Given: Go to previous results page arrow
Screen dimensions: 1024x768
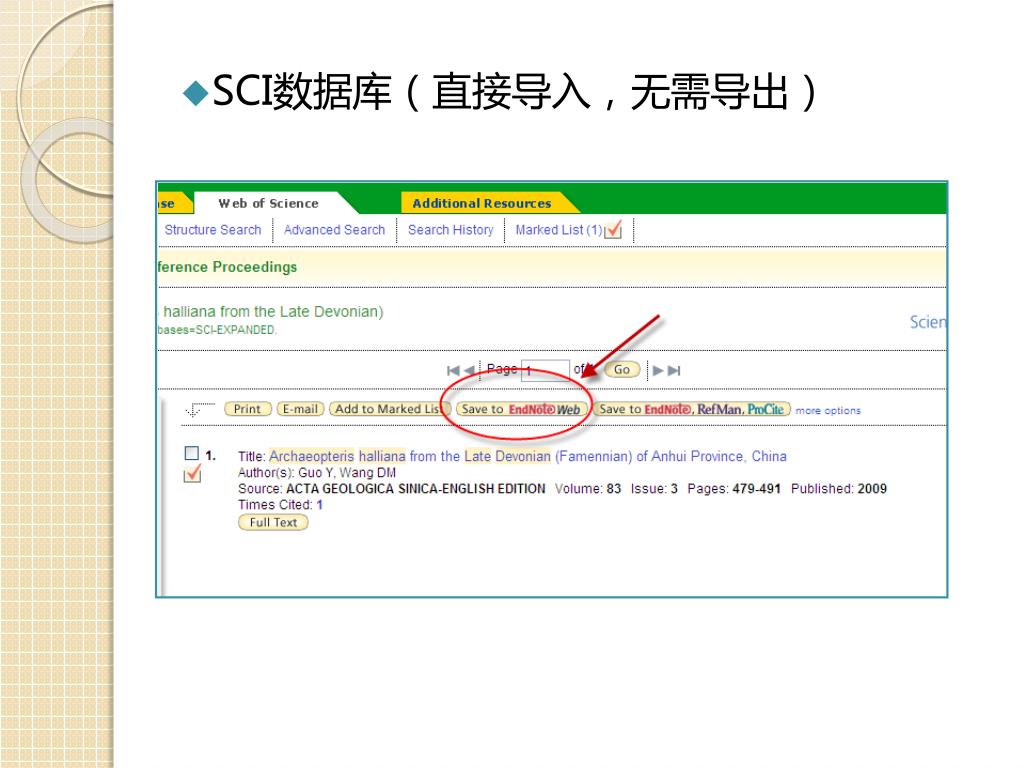Looking at the screenshot, I should click(468, 370).
